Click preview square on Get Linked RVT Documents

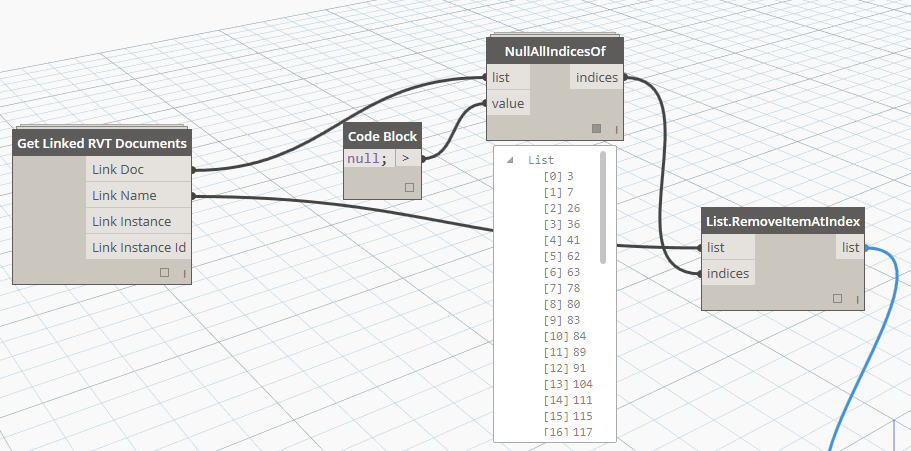(165, 272)
